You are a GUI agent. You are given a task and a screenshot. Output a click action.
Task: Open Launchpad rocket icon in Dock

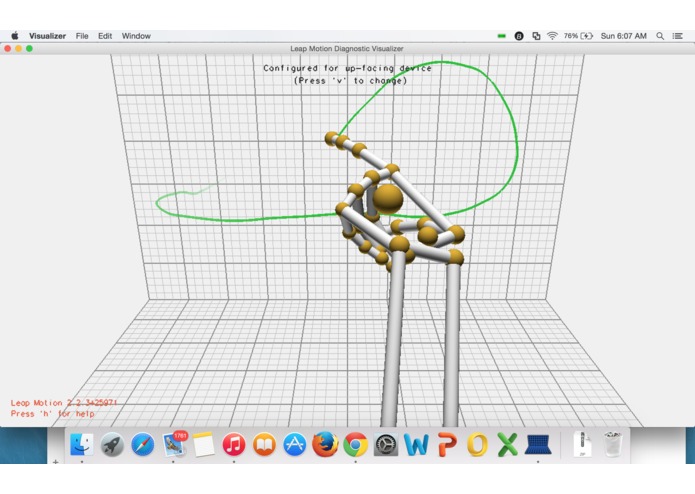(x=112, y=444)
